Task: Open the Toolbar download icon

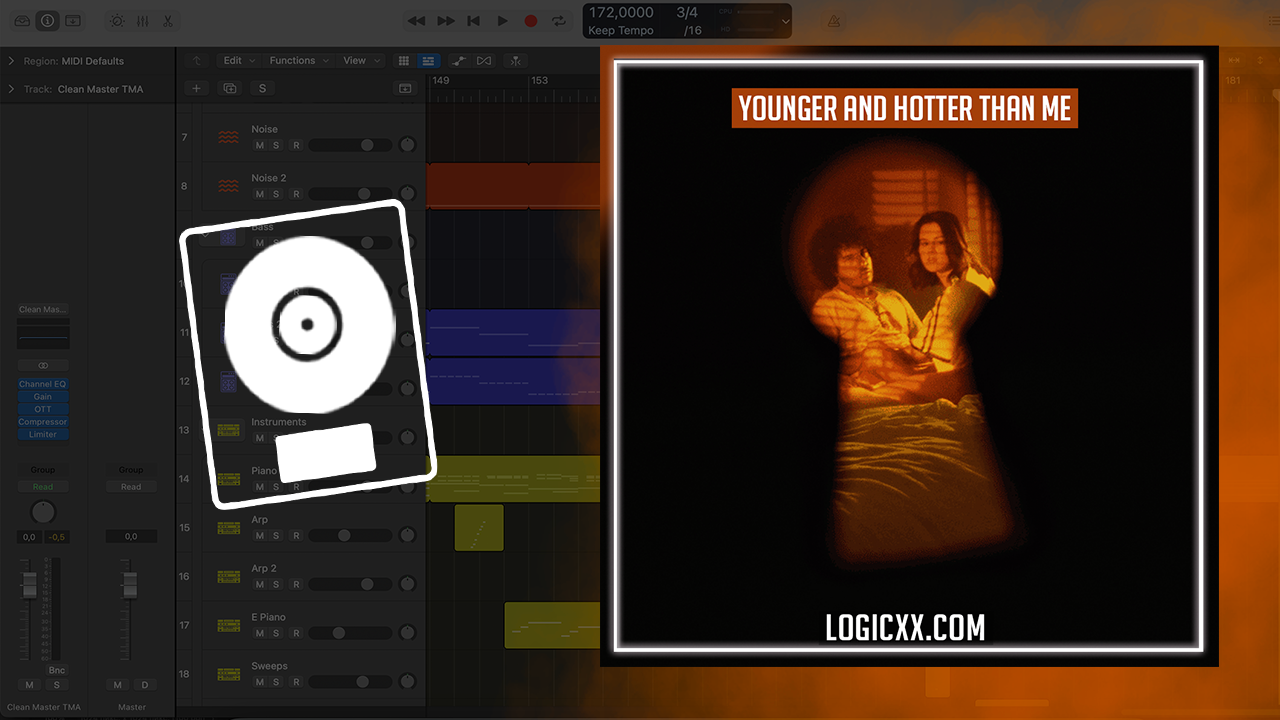Action: [73, 20]
